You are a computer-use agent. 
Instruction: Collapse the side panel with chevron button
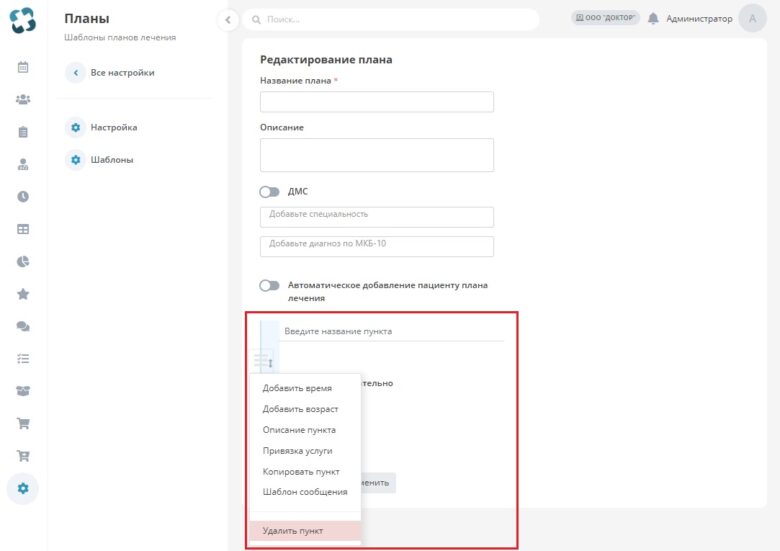point(228,20)
